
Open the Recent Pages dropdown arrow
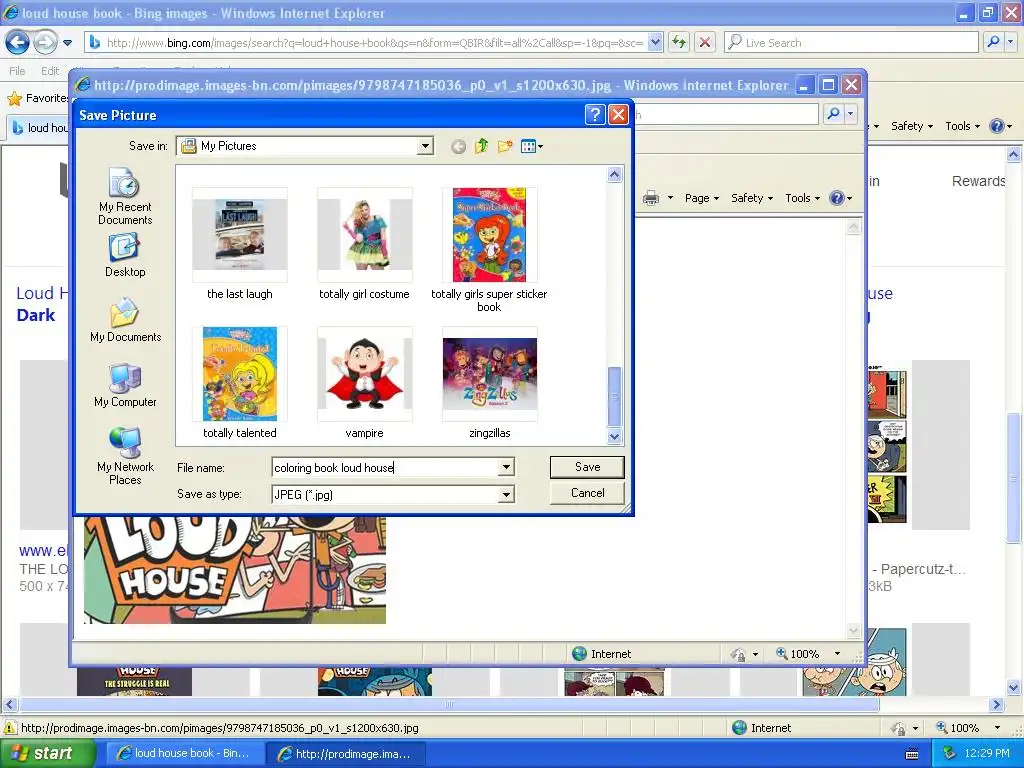click(67, 43)
